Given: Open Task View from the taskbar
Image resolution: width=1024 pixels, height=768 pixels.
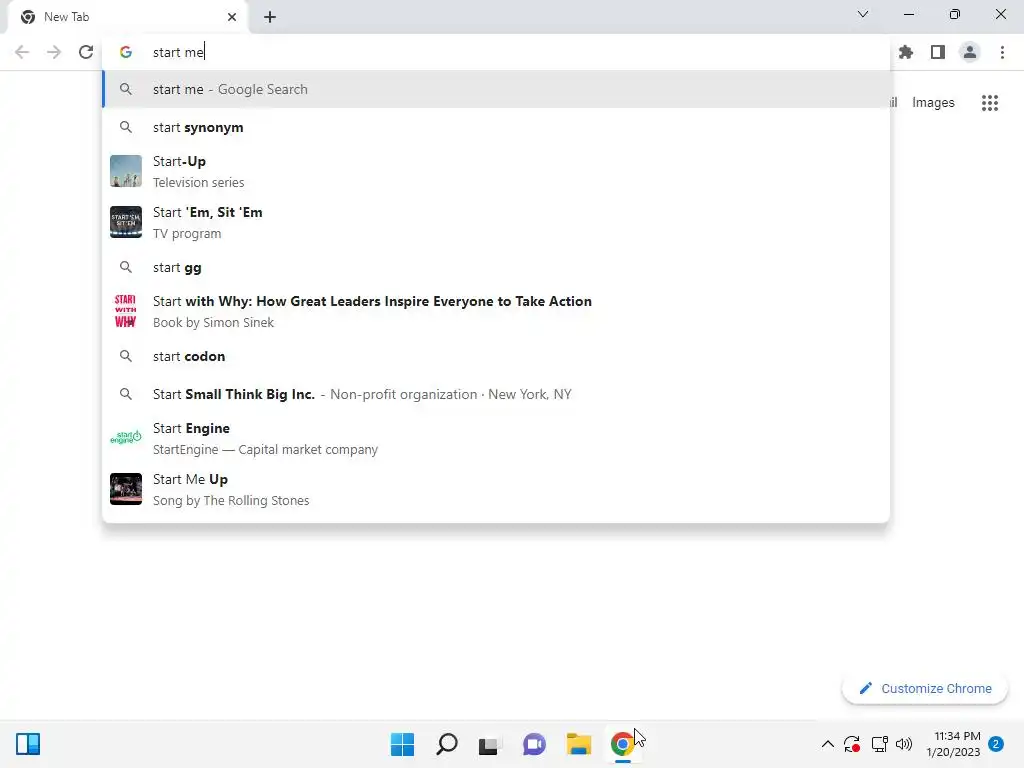Looking at the screenshot, I should [488, 744].
